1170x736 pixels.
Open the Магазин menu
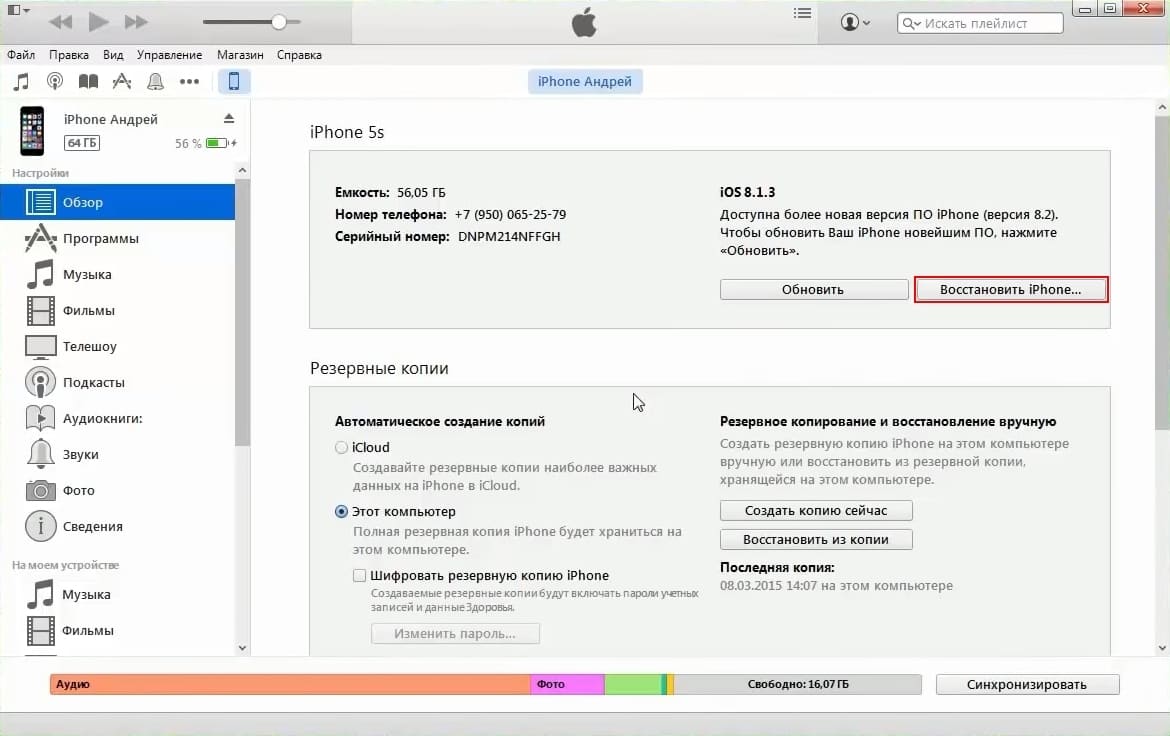(240, 54)
